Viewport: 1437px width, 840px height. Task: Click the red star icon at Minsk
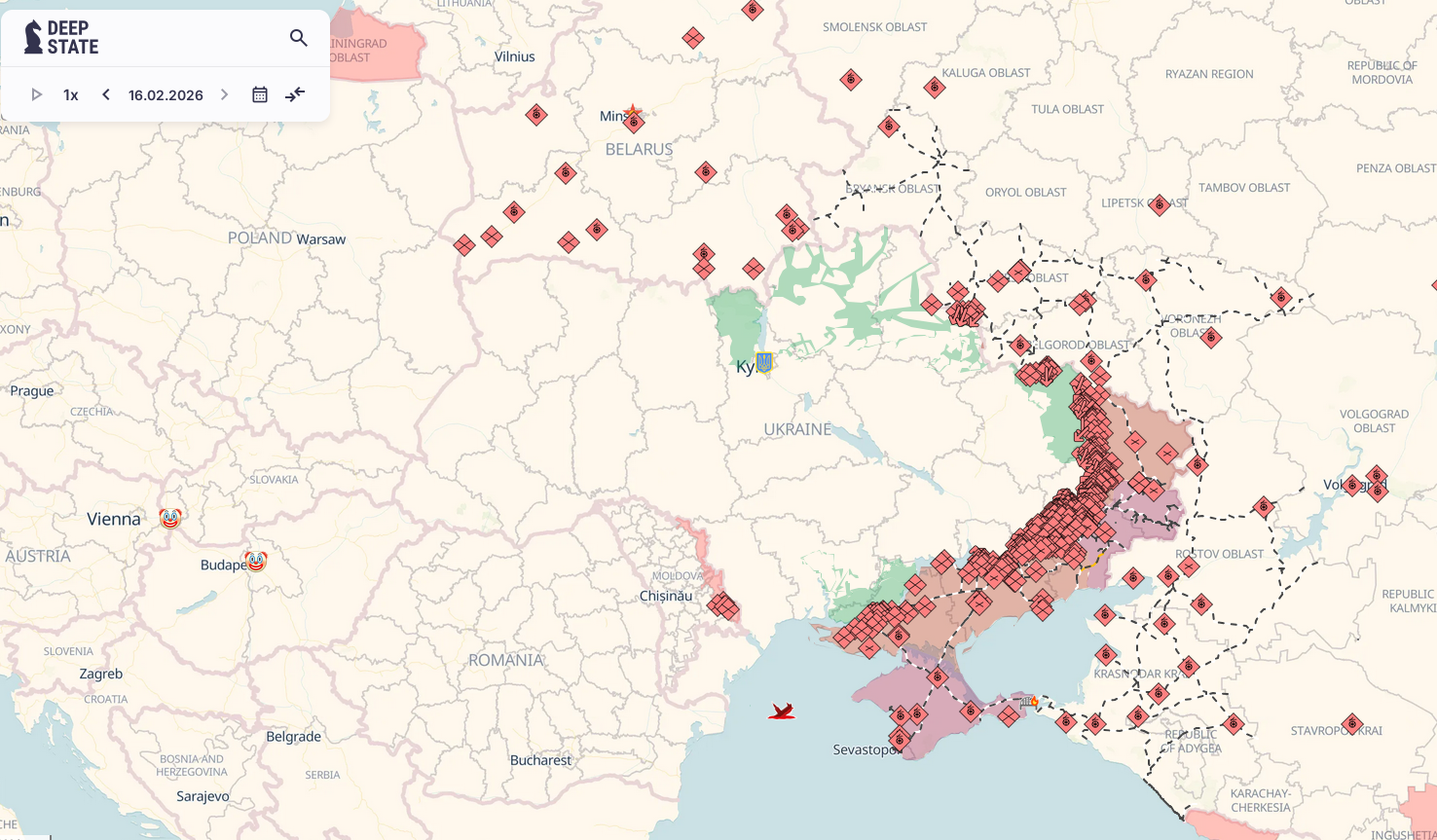coord(633,112)
